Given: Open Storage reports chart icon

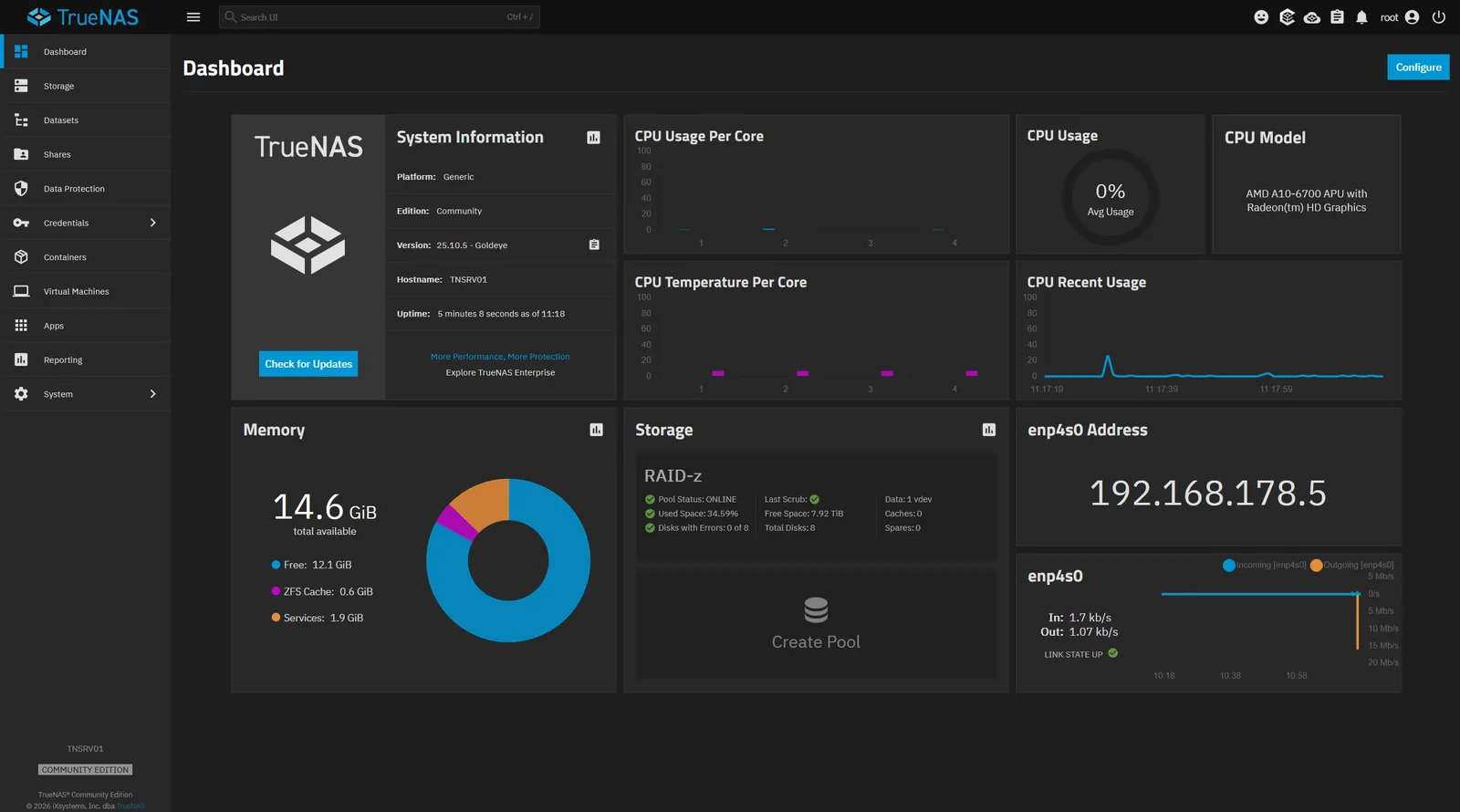Looking at the screenshot, I should point(988,430).
